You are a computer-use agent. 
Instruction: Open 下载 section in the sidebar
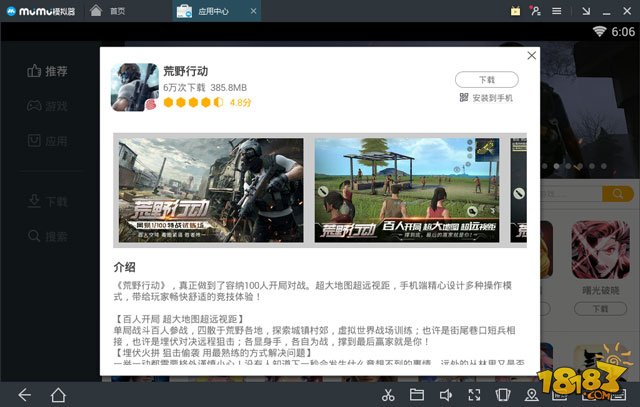47,201
